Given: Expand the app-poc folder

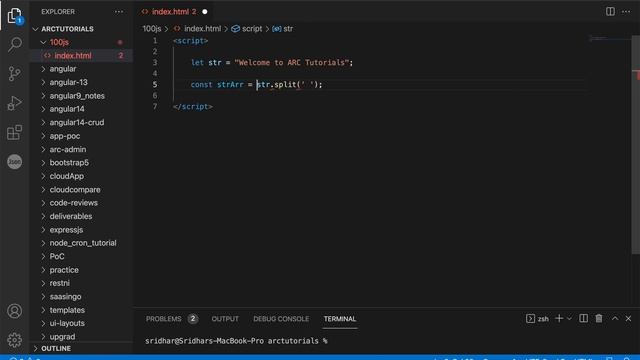Looking at the screenshot, I should (65, 136).
